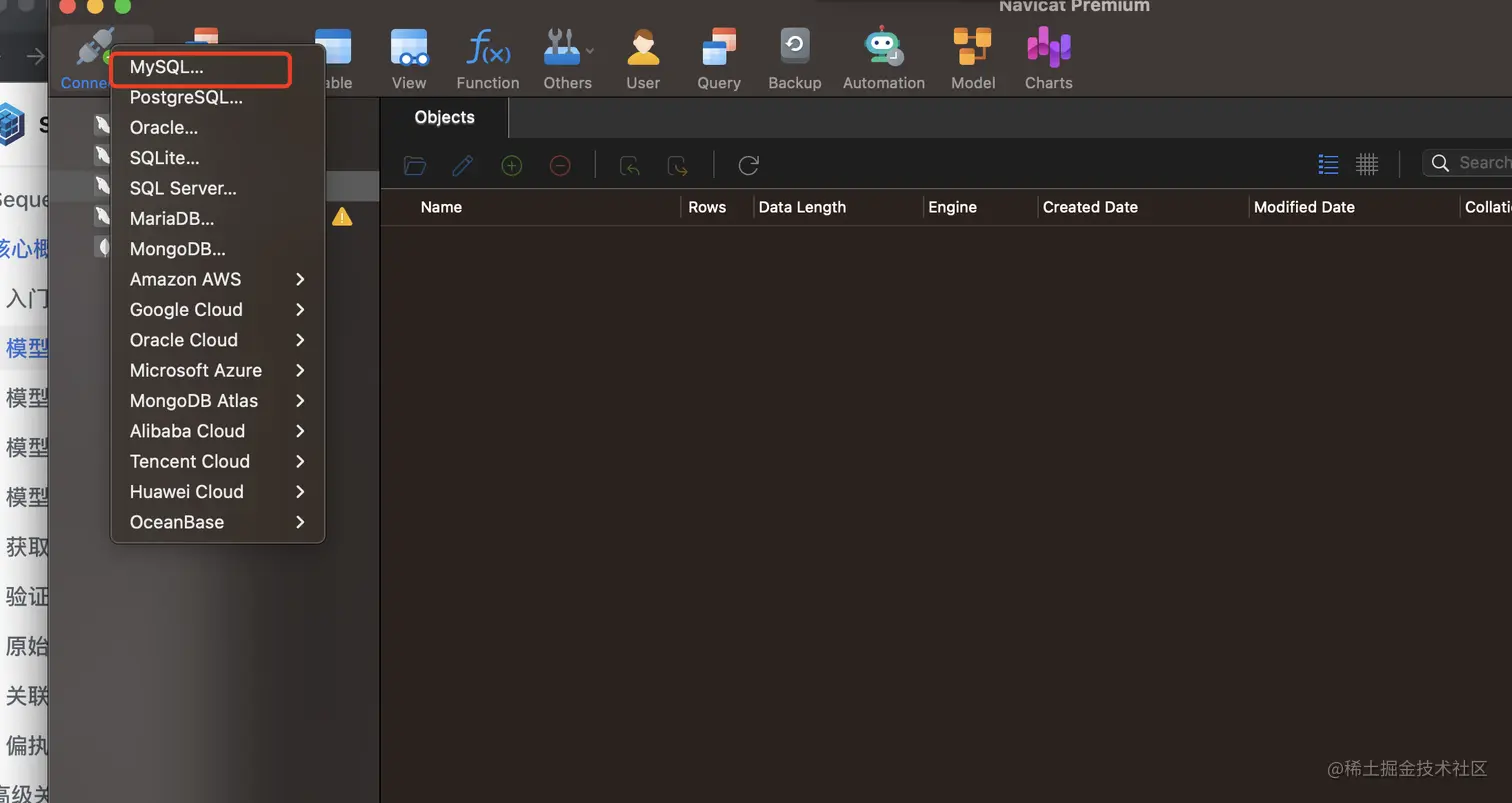Sort by the Rows column header
The height and width of the screenshot is (803, 1512).
[707, 207]
